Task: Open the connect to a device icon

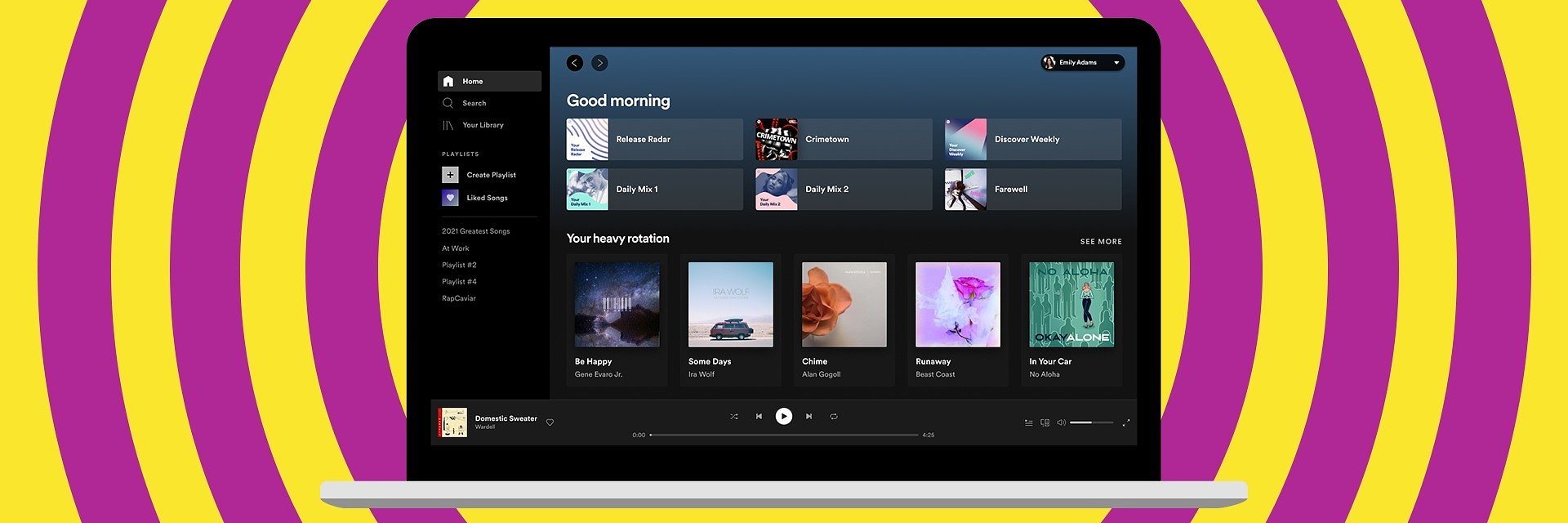Action: click(x=1045, y=422)
